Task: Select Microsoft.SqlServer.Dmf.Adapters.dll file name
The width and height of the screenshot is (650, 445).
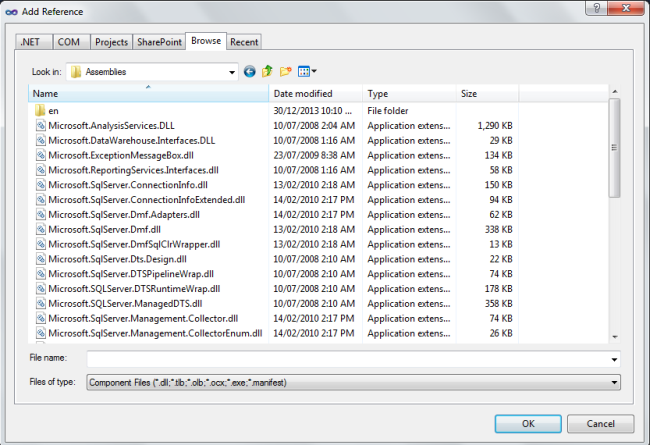Action: 124,215
